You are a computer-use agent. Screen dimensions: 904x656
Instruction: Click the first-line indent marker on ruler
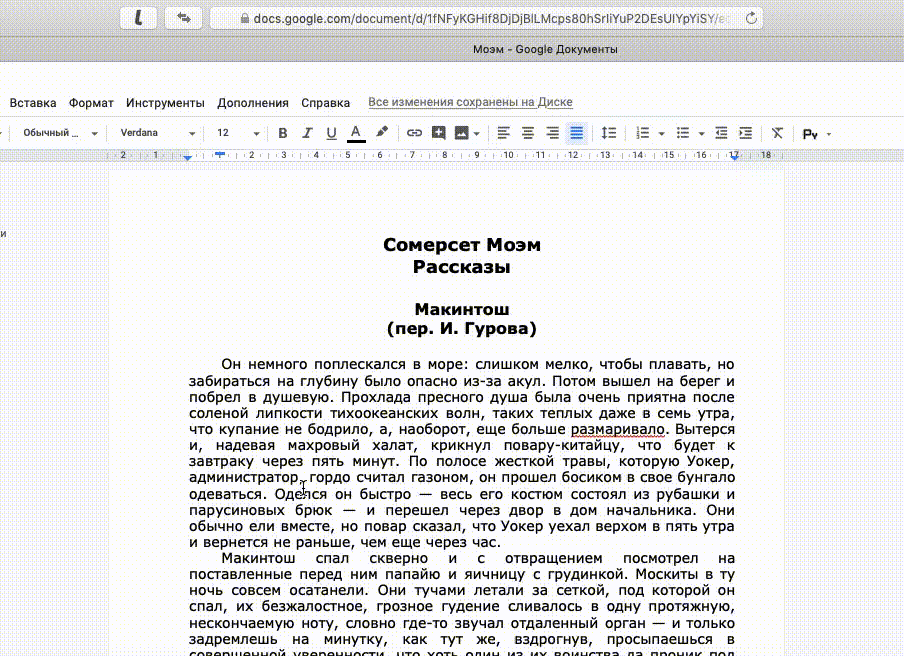tap(220, 154)
